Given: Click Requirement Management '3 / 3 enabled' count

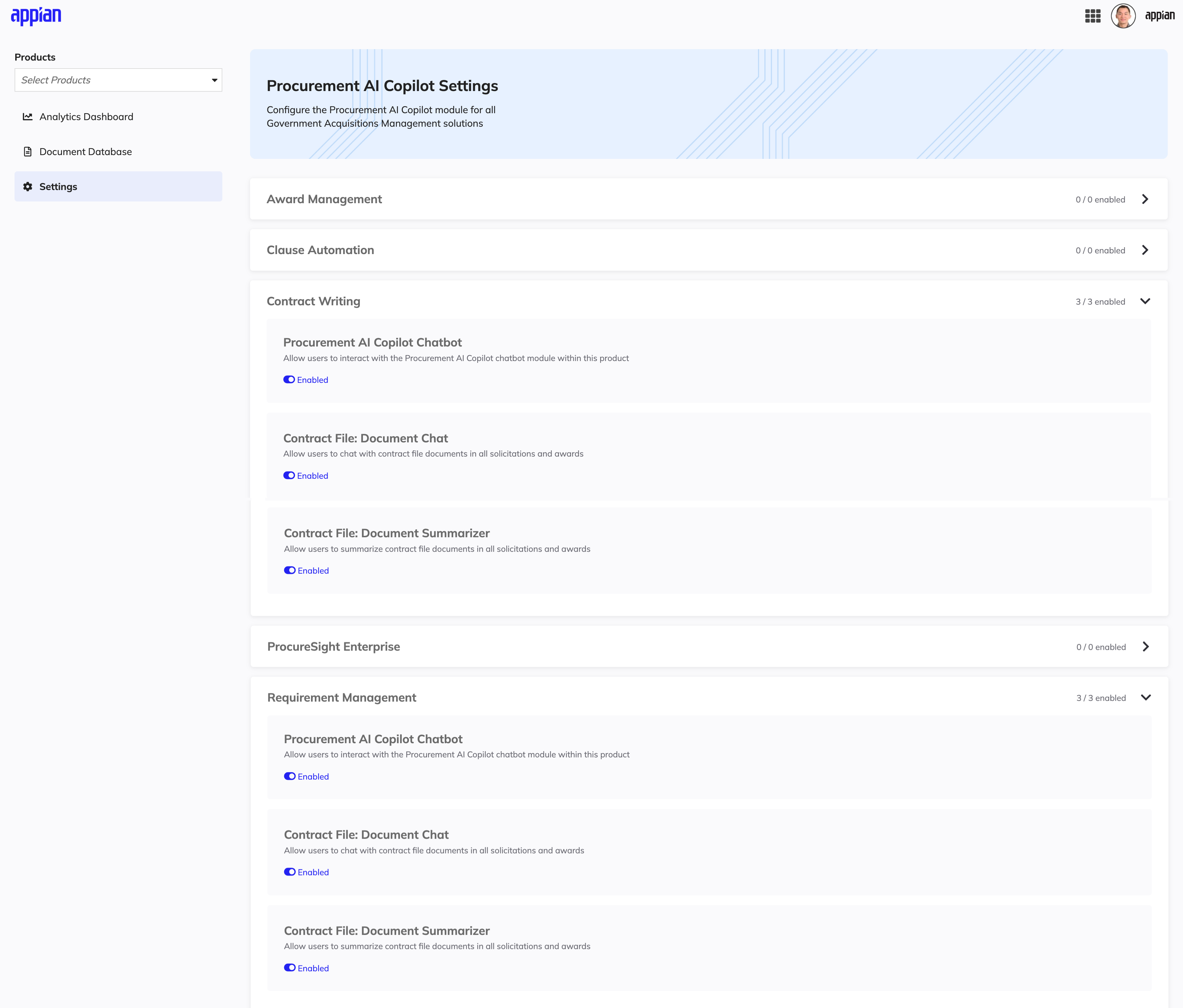Looking at the screenshot, I should [x=1101, y=698].
